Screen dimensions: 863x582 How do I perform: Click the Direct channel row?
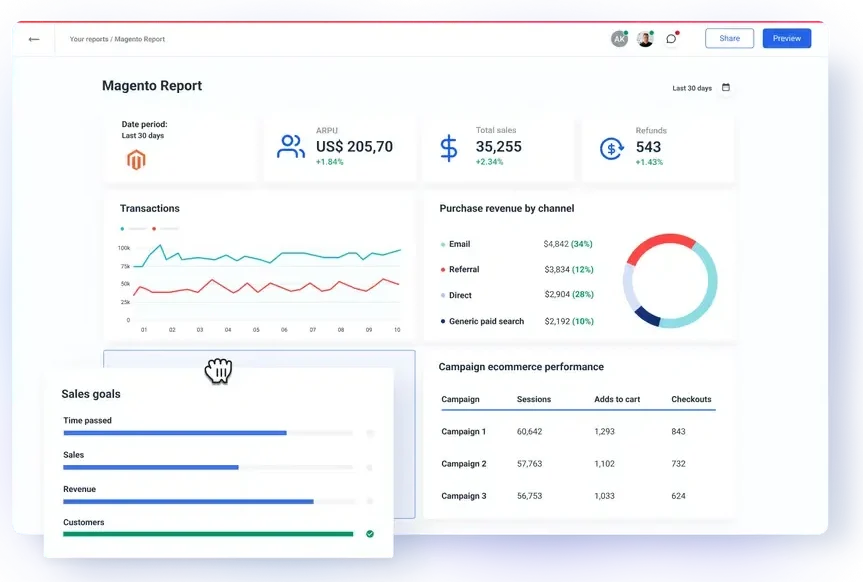(517, 295)
